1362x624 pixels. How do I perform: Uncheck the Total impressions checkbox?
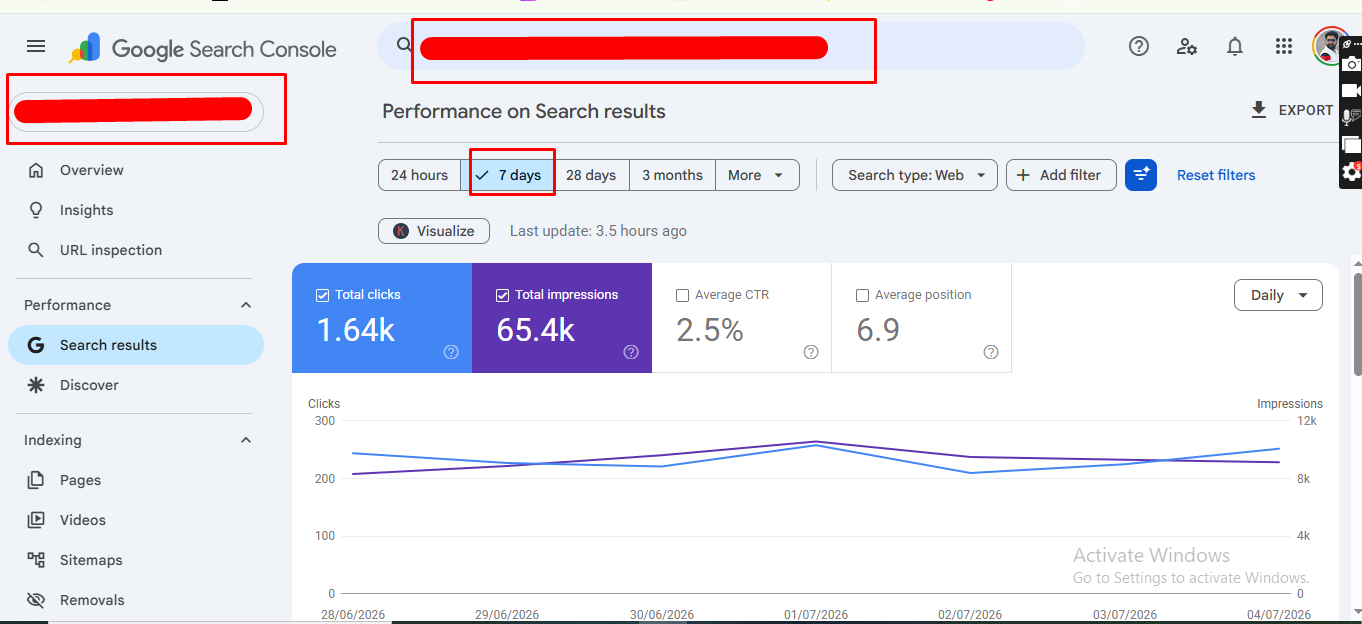click(502, 295)
